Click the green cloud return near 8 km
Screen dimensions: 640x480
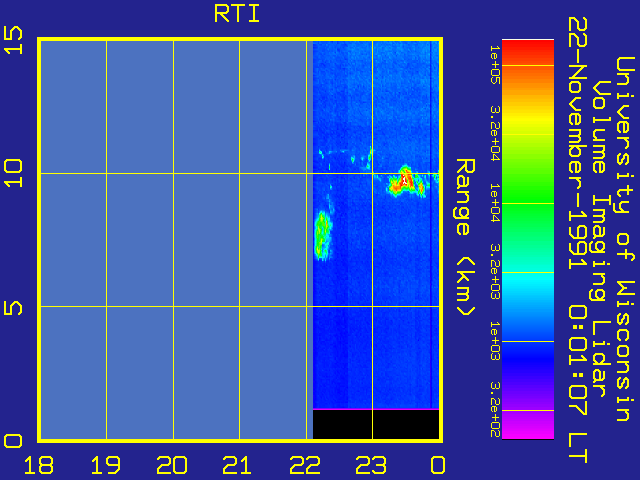click(322, 236)
